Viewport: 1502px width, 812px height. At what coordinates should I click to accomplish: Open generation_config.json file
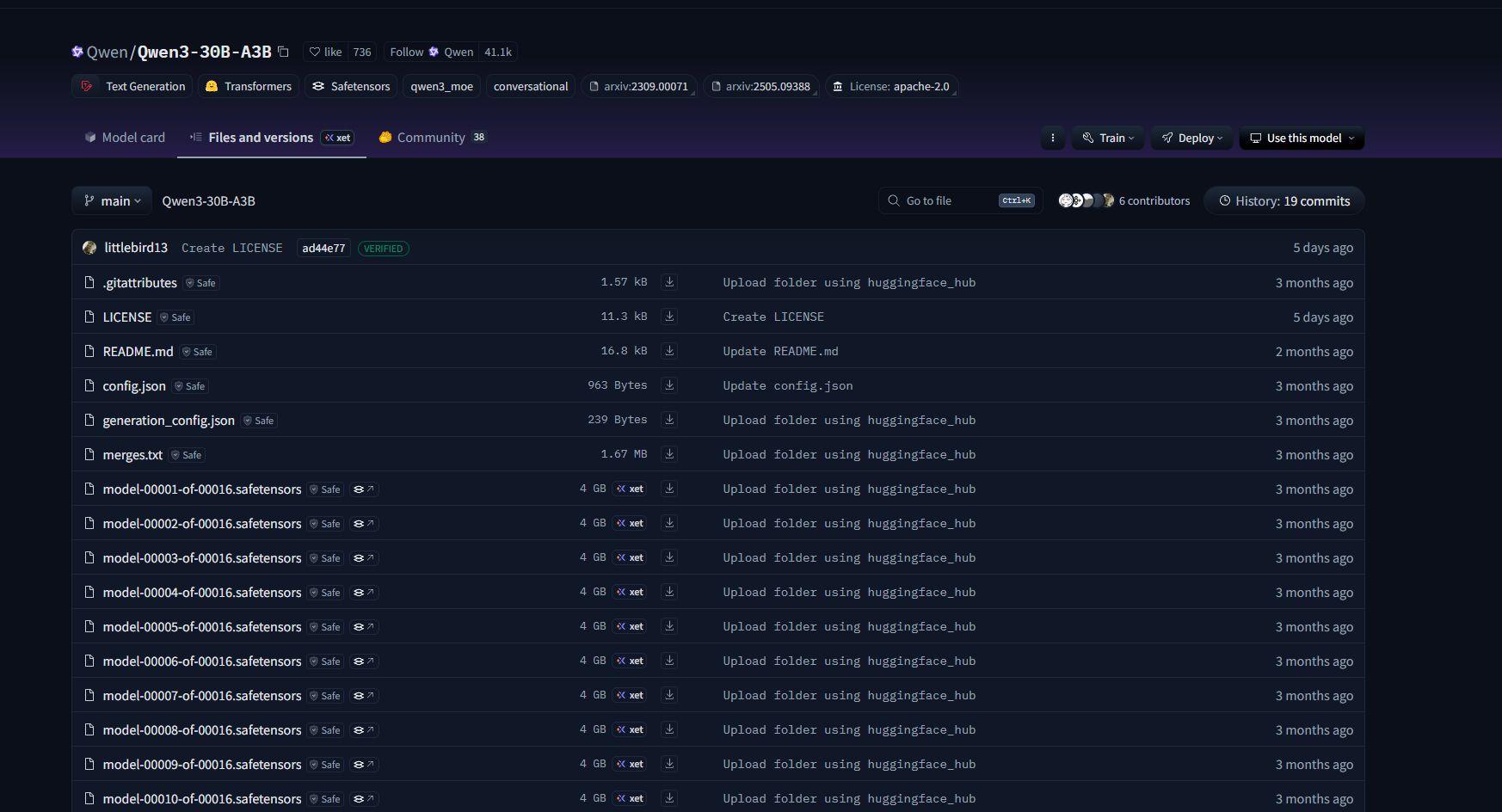[x=169, y=421]
